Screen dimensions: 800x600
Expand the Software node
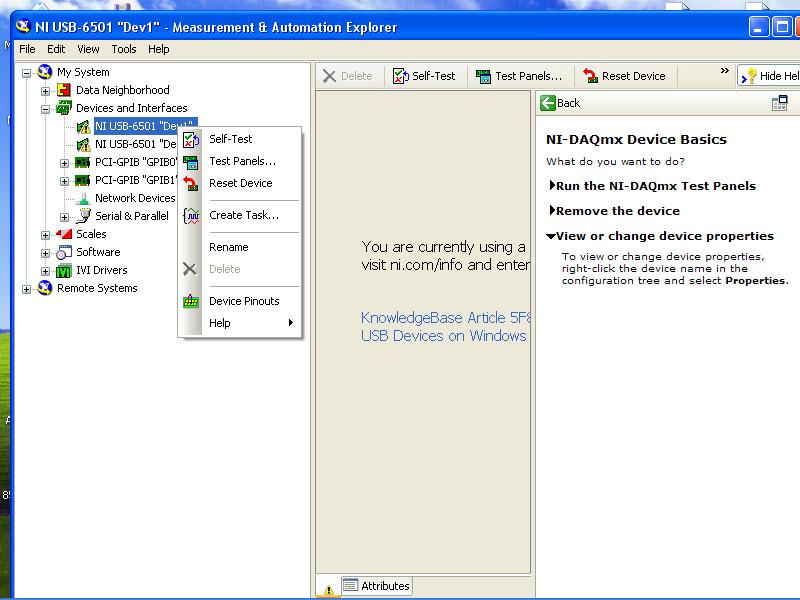click(45, 253)
